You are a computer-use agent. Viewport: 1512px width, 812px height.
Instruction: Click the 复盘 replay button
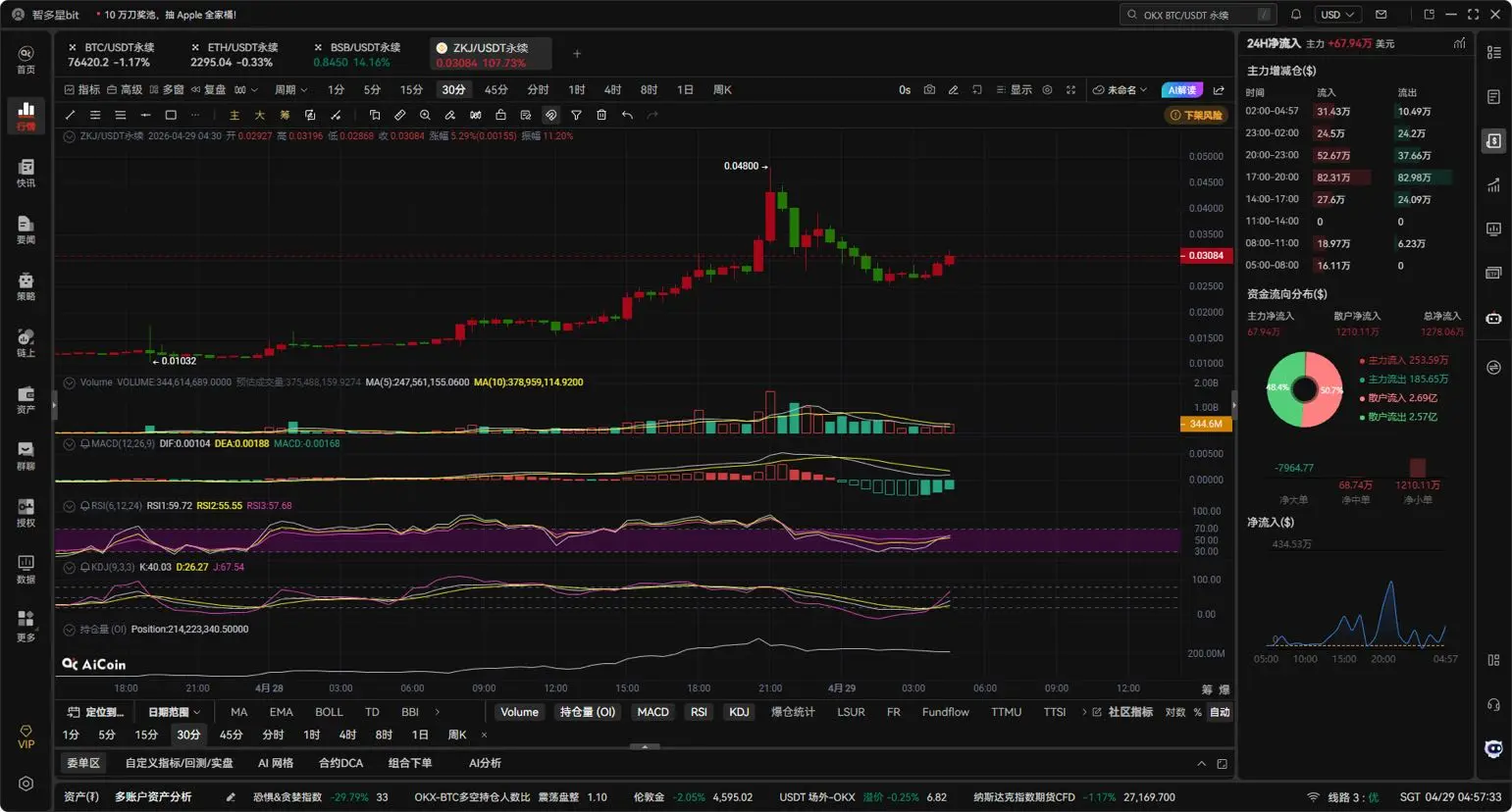208,89
